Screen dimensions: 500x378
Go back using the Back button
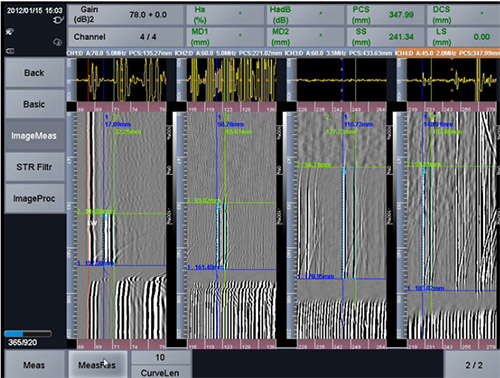pyautogui.click(x=35, y=72)
